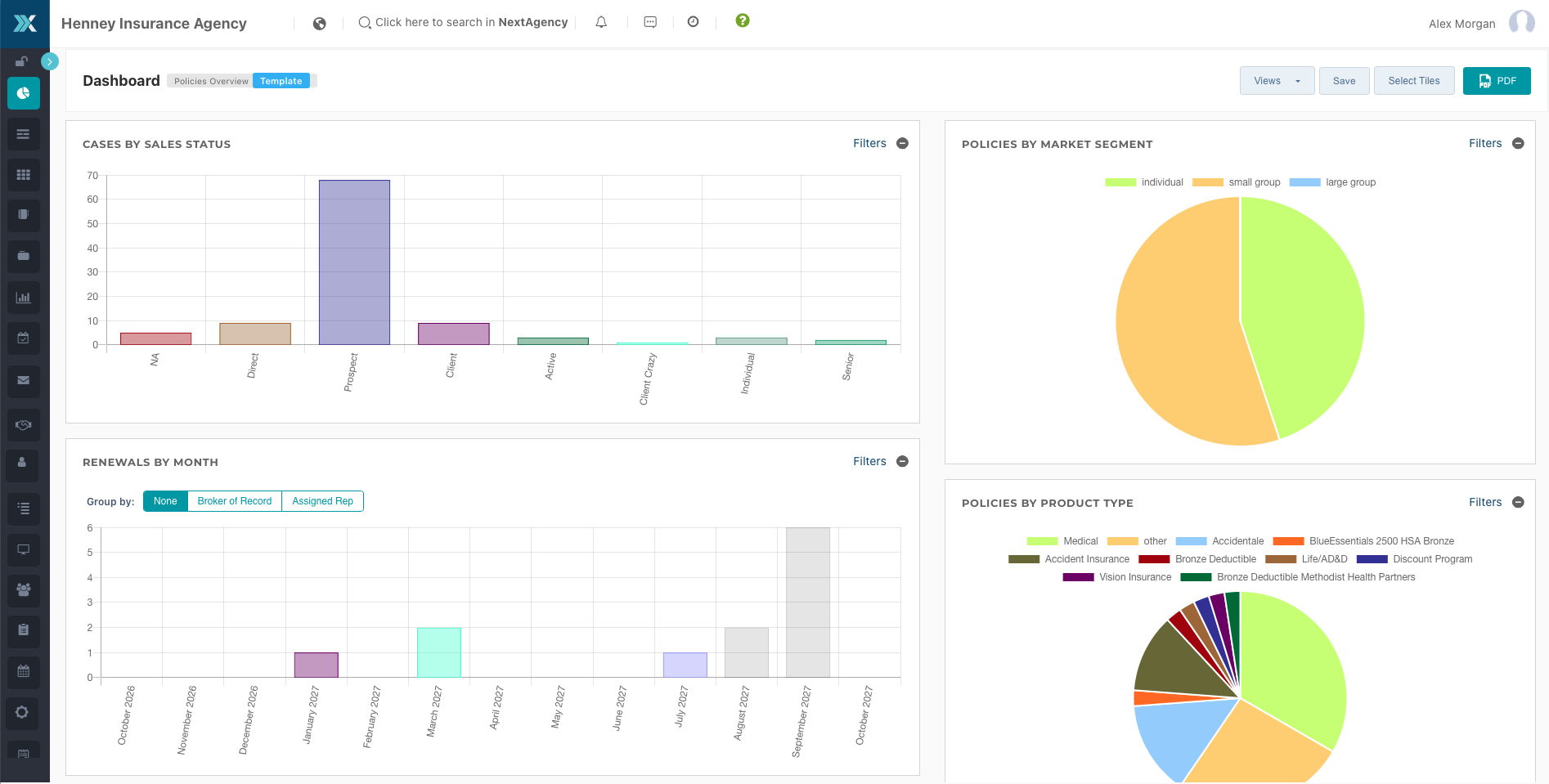Screen dimensions: 1549x784
Task: Open the bar-chart reports sidebar icon
Action: (24, 298)
